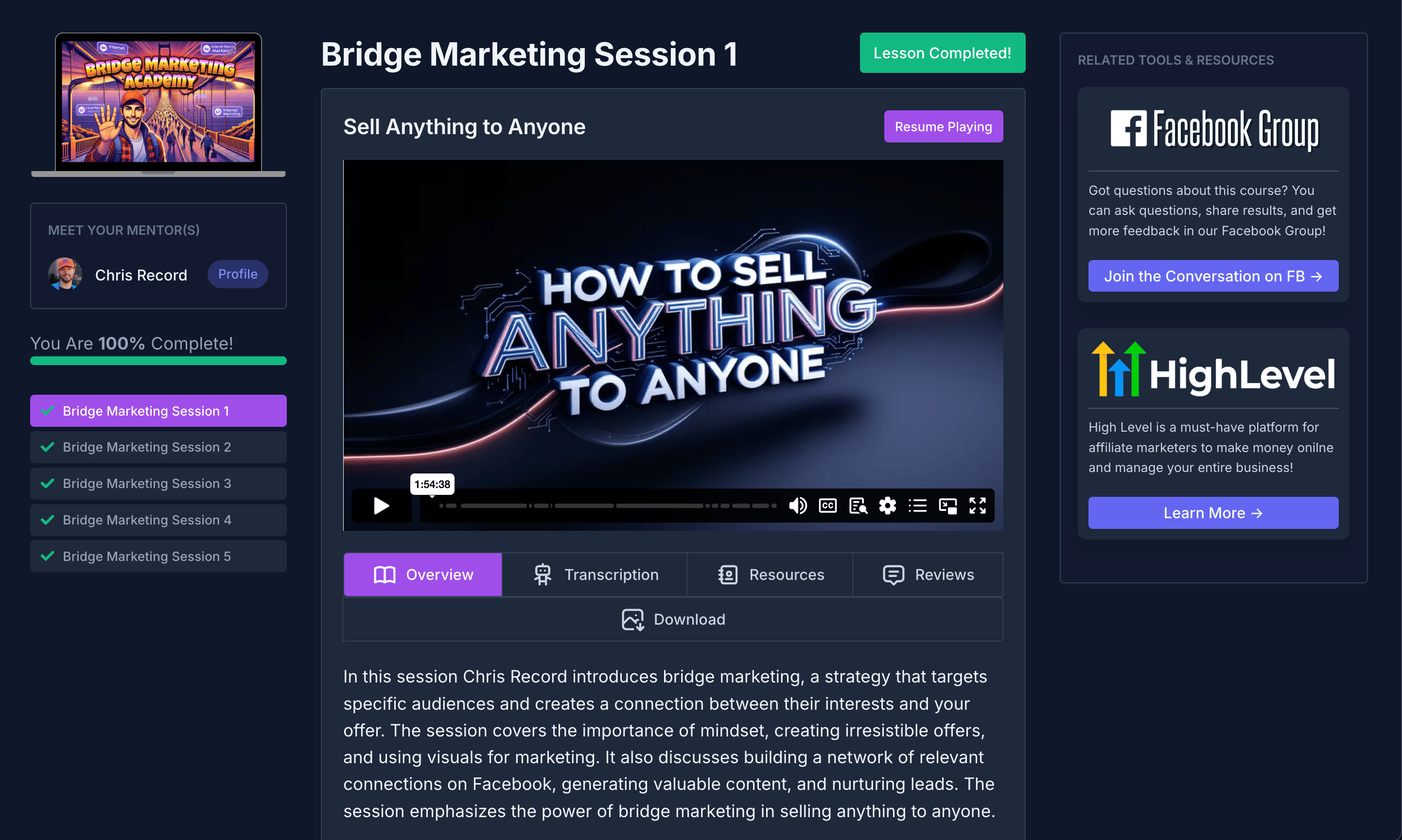The height and width of the screenshot is (840, 1402).
Task: Open video settings gear icon
Action: pos(888,506)
